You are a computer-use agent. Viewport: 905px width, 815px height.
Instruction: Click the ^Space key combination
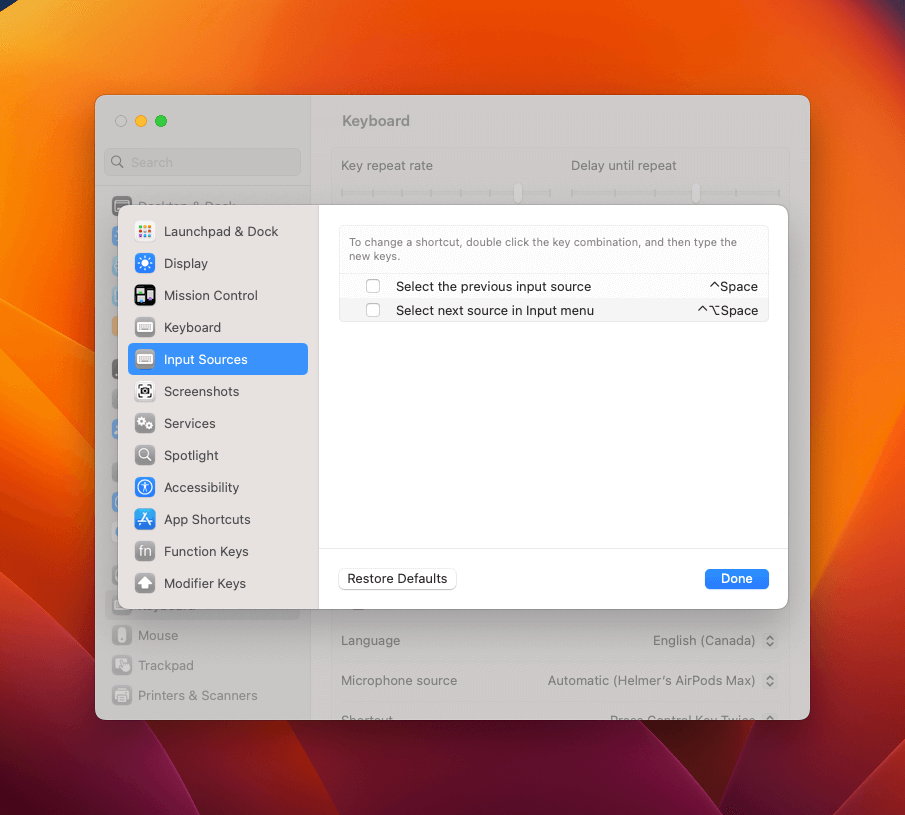(733, 286)
